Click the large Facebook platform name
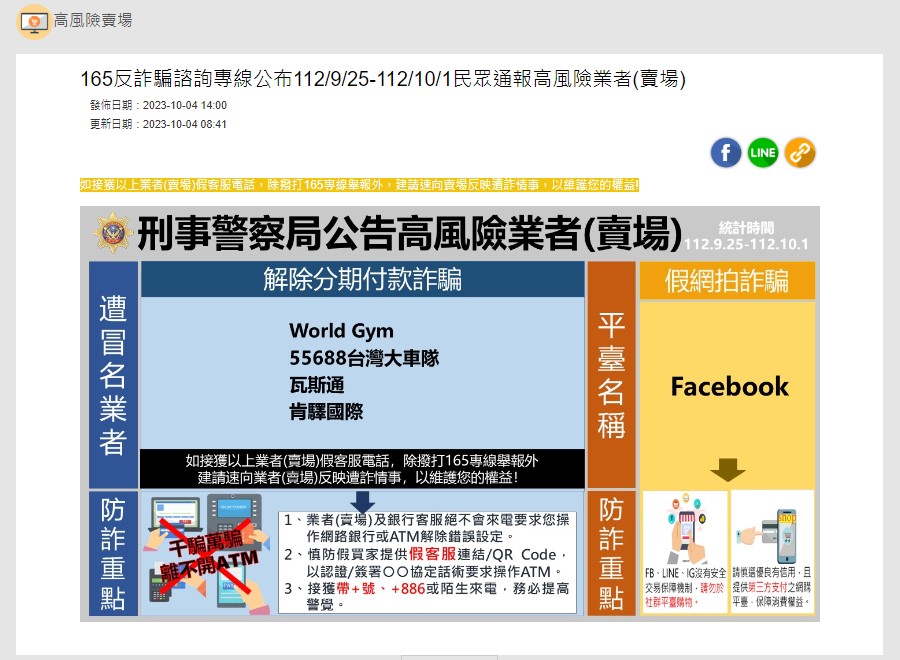Screen dimensions: 900x660 pos(729,387)
